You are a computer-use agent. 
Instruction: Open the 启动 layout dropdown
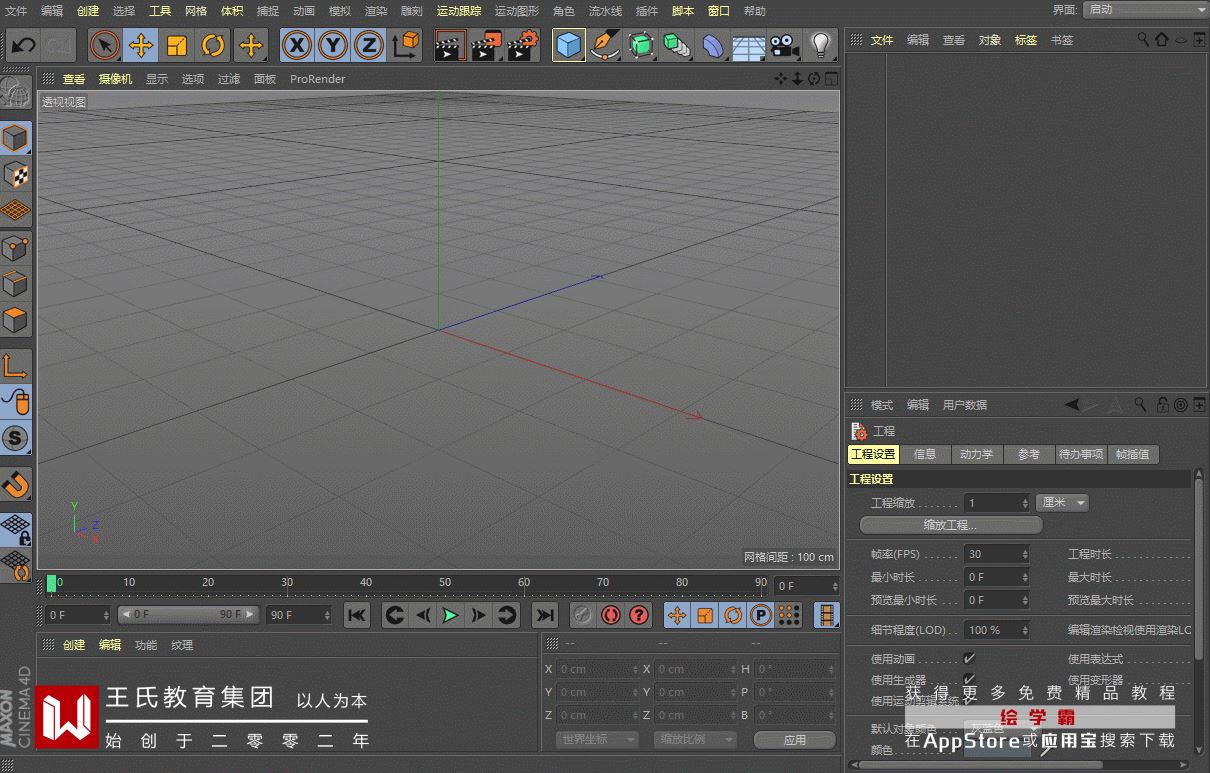click(x=1144, y=10)
